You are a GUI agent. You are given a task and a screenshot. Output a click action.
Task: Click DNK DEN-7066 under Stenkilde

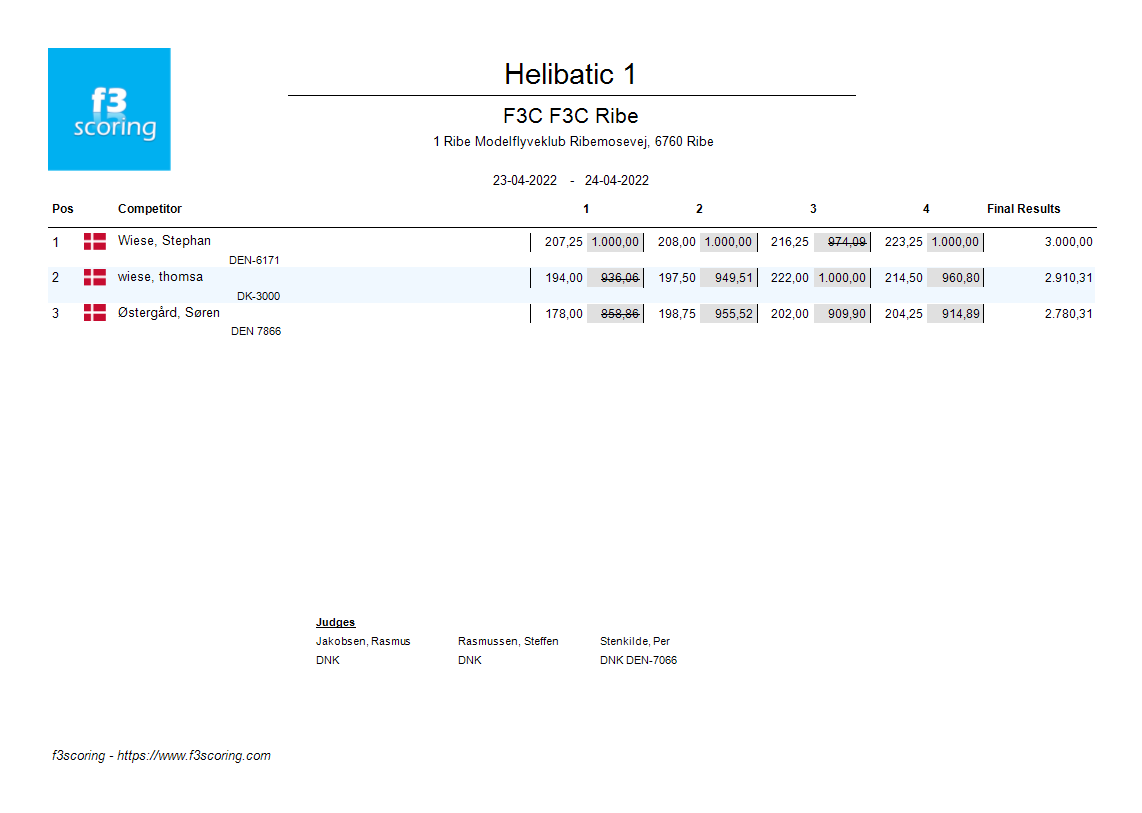coord(639,660)
